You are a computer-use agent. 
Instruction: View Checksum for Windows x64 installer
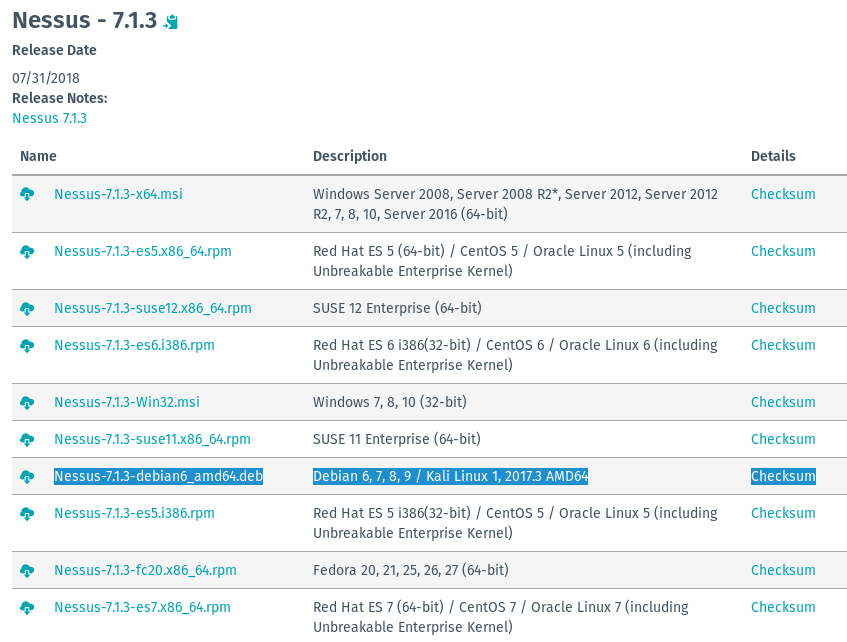(783, 194)
